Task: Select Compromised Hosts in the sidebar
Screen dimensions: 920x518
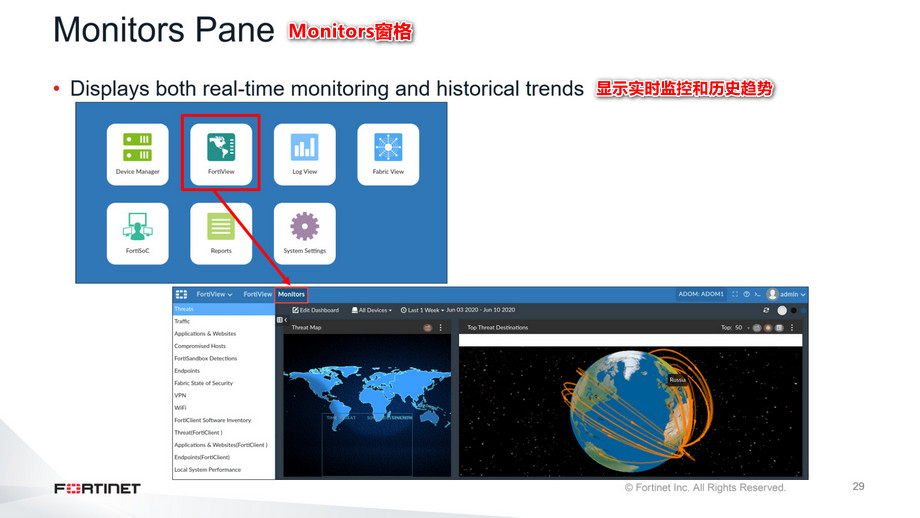Action: pyautogui.click(x=224, y=346)
